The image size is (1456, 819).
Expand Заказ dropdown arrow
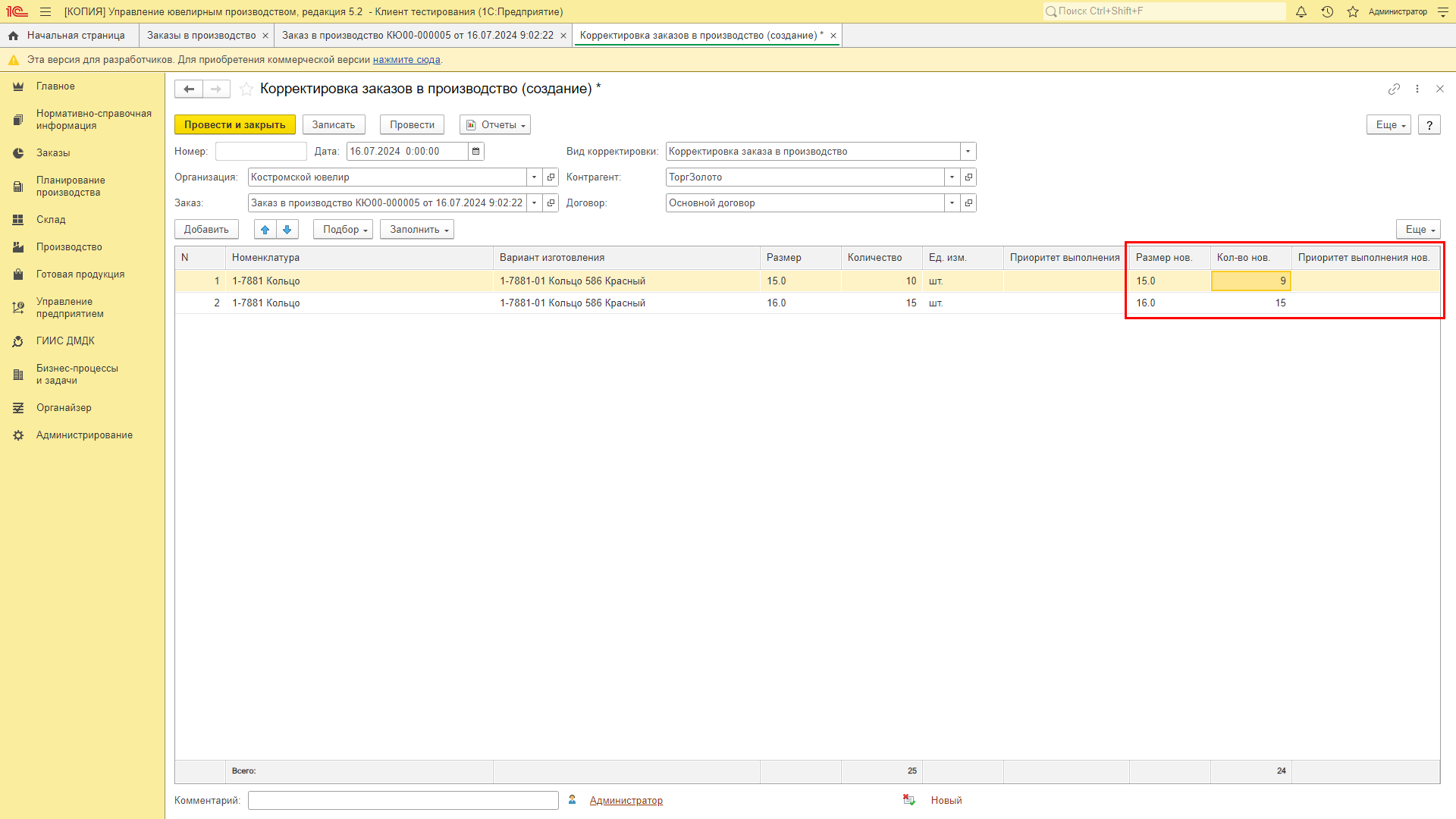click(x=535, y=203)
